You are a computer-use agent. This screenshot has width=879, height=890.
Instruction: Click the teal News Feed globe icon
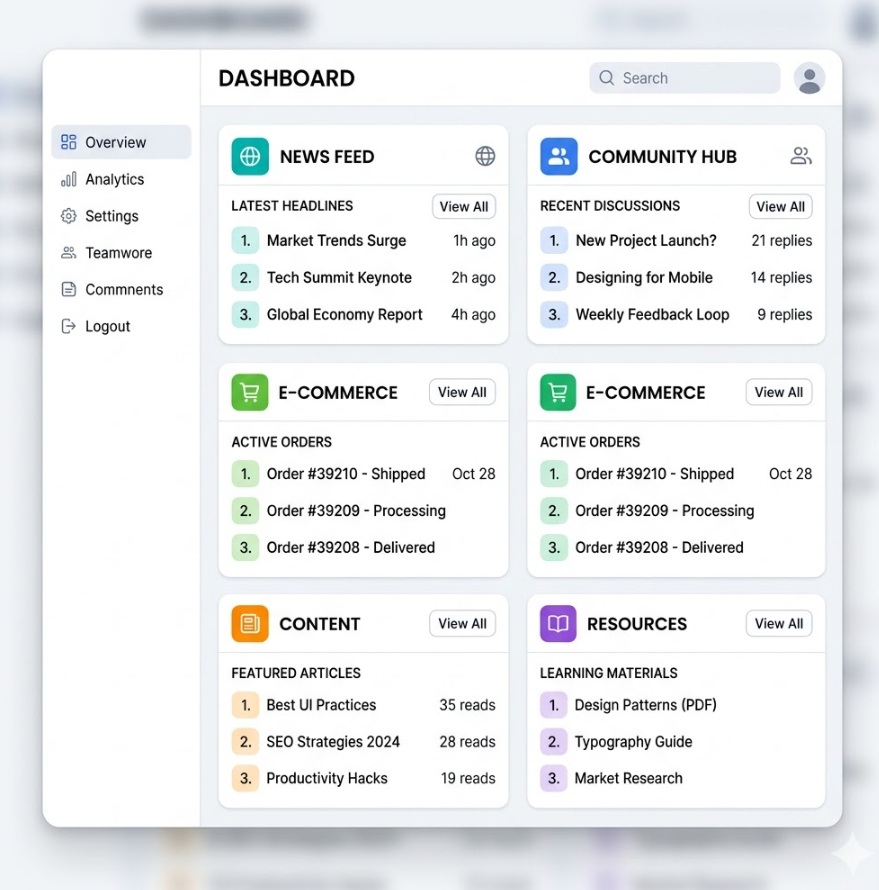[250, 157]
